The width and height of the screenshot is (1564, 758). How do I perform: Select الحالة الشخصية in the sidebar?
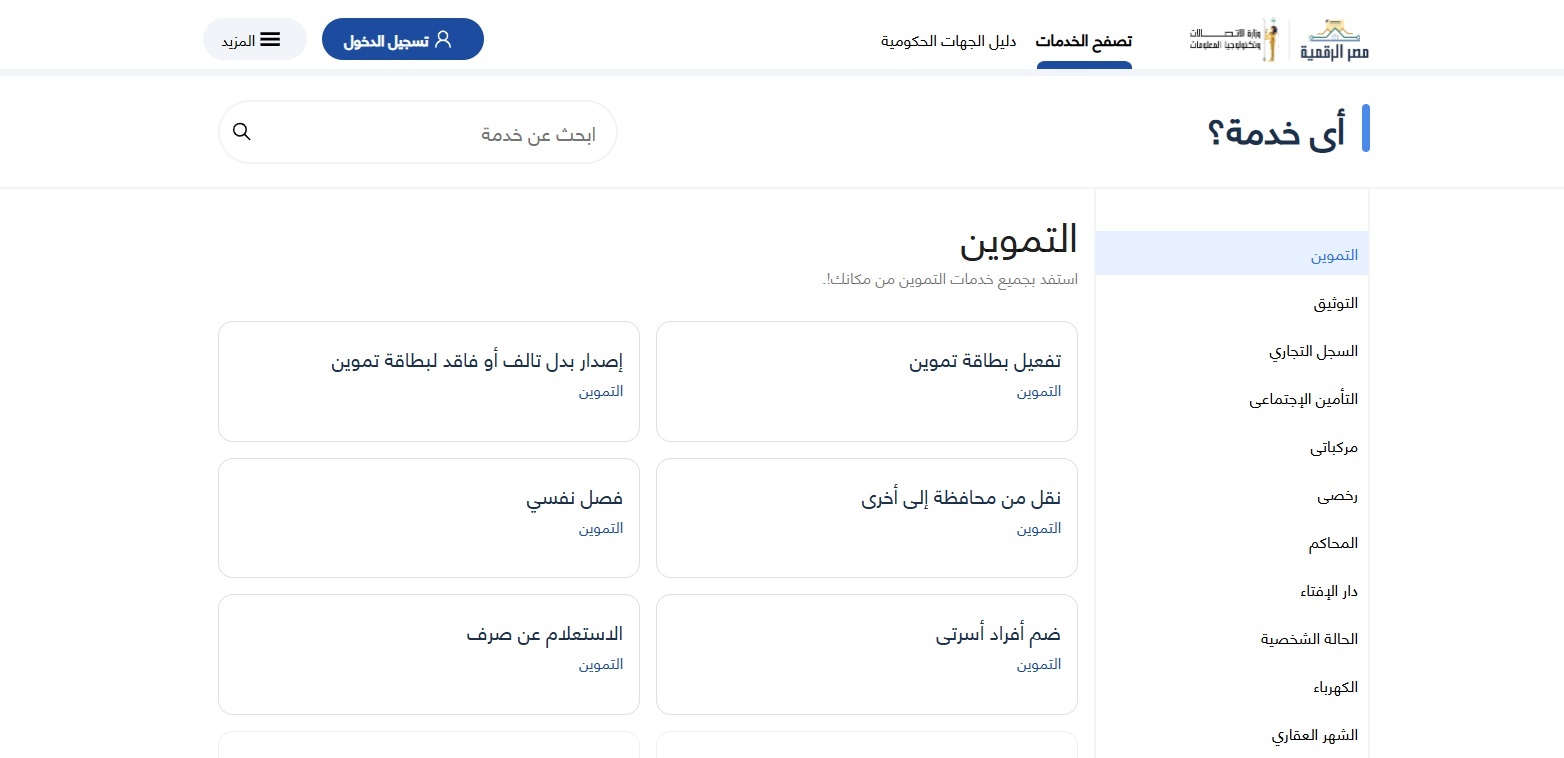coord(1232,639)
